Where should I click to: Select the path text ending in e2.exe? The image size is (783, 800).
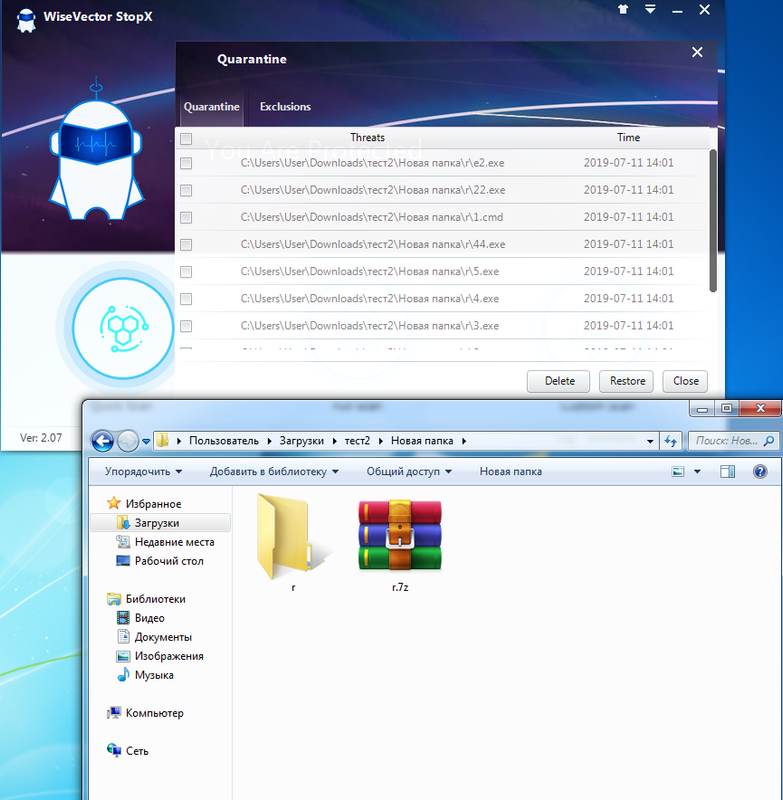click(372, 163)
